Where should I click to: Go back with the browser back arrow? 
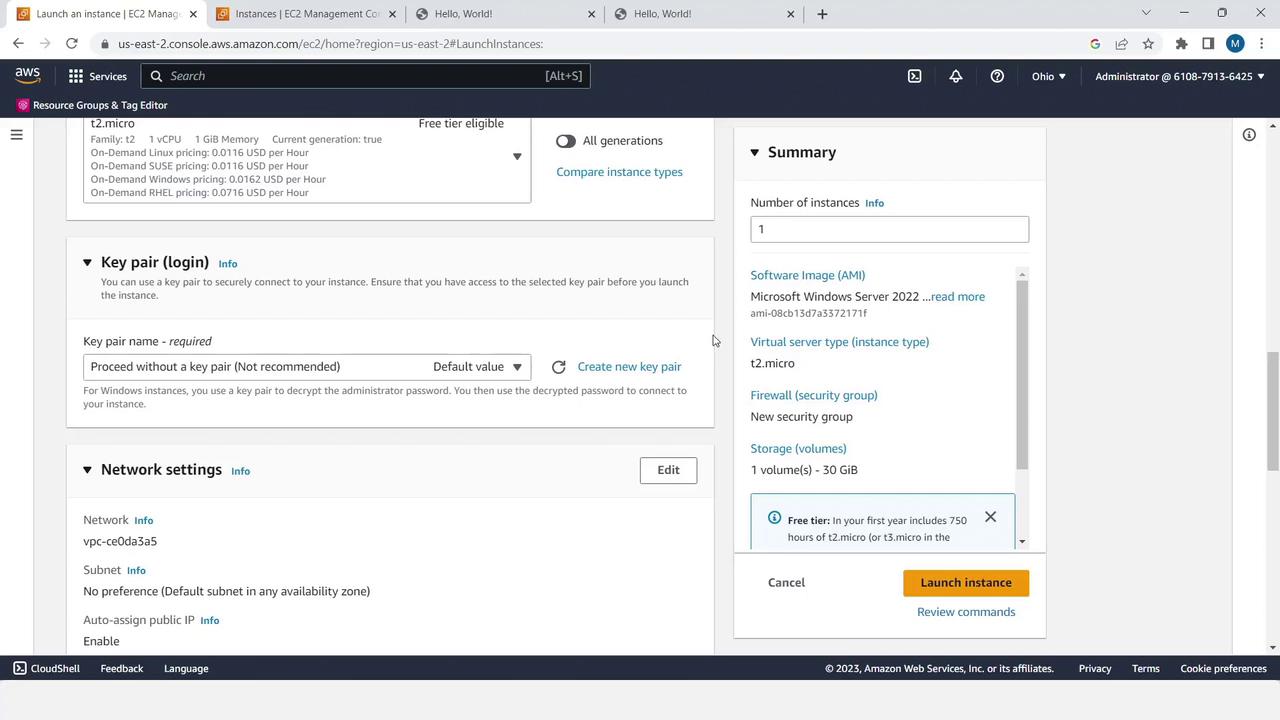click(18, 44)
